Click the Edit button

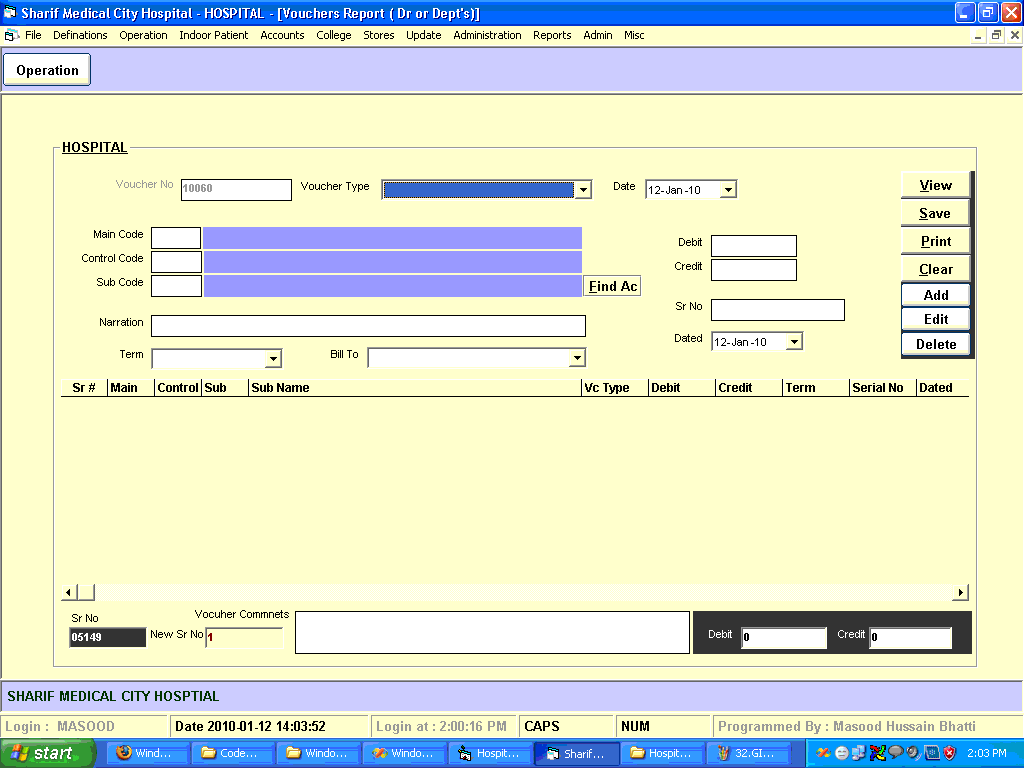(x=935, y=319)
